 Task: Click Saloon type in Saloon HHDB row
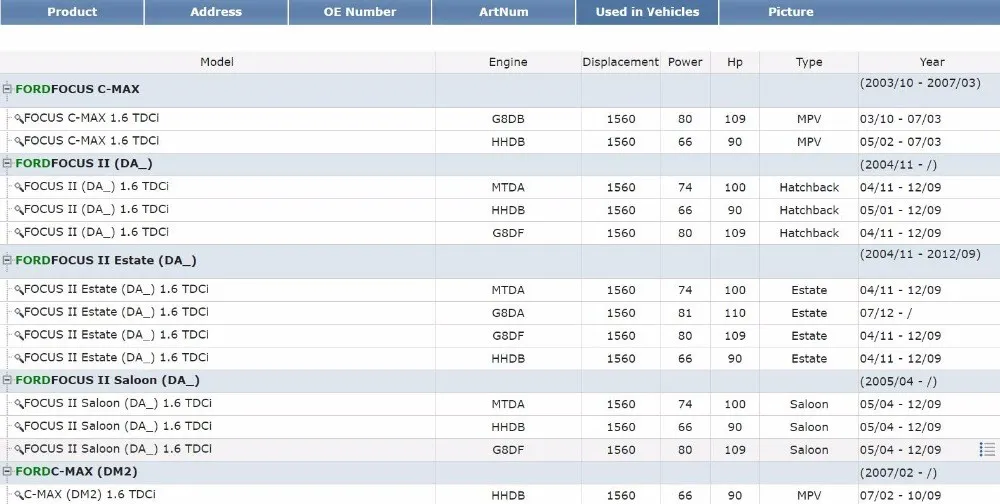pyautogui.click(x=809, y=427)
